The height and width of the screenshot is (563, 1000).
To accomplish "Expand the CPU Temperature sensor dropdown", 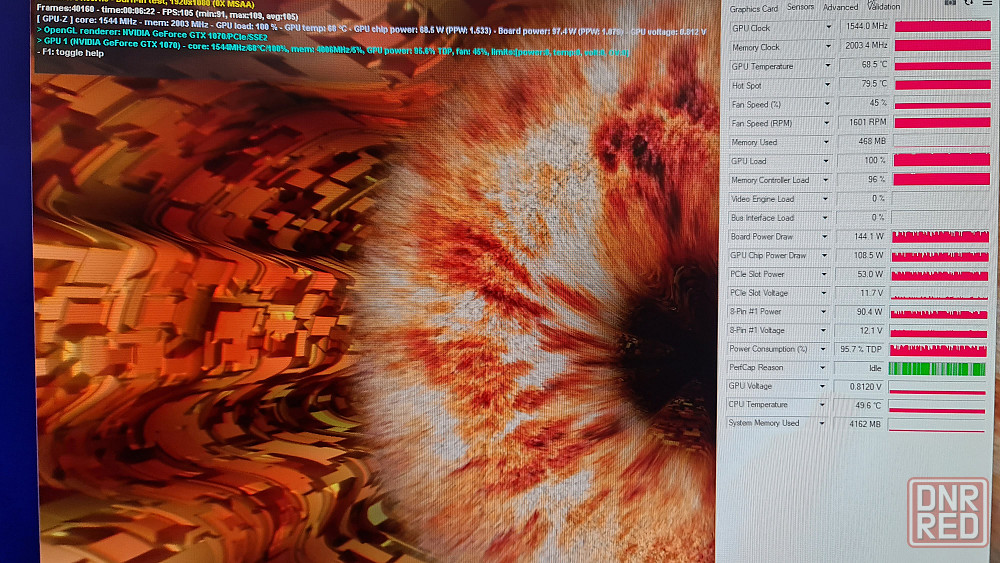I will (827, 405).
